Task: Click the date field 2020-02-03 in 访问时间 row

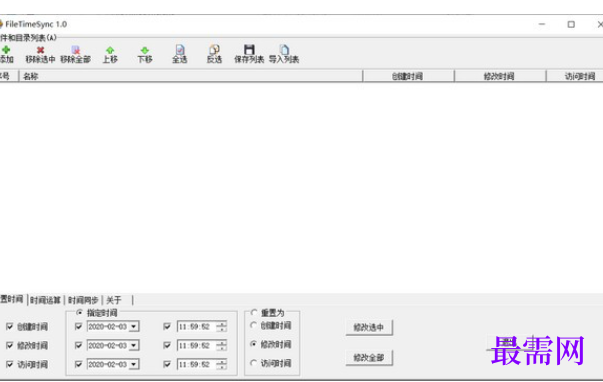Action: [108, 364]
